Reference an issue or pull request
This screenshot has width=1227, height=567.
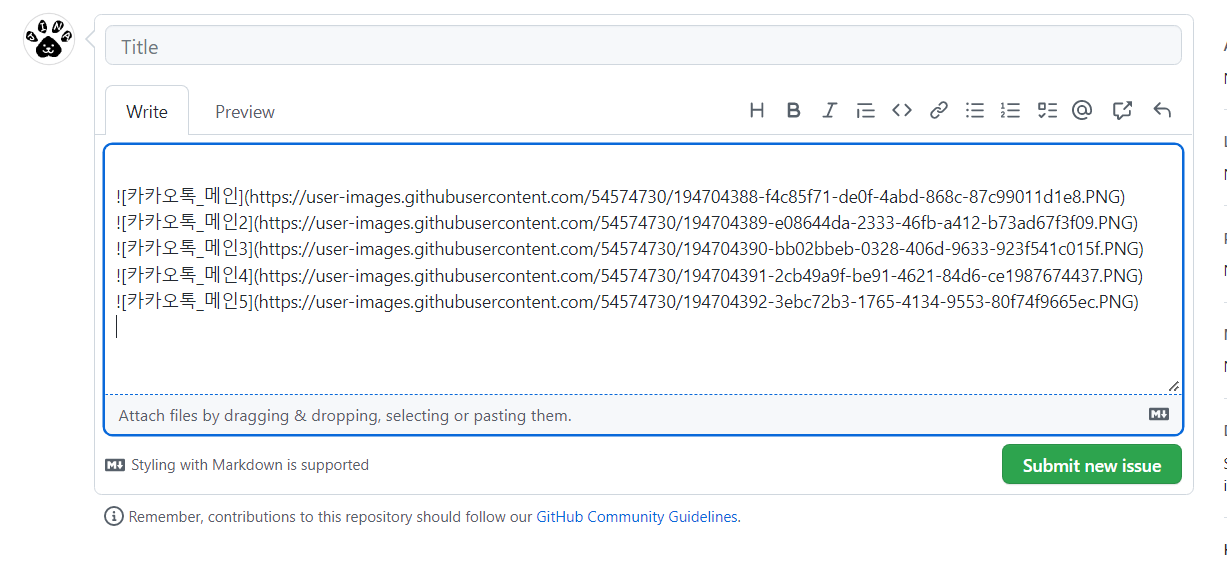tap(1122, 111)
